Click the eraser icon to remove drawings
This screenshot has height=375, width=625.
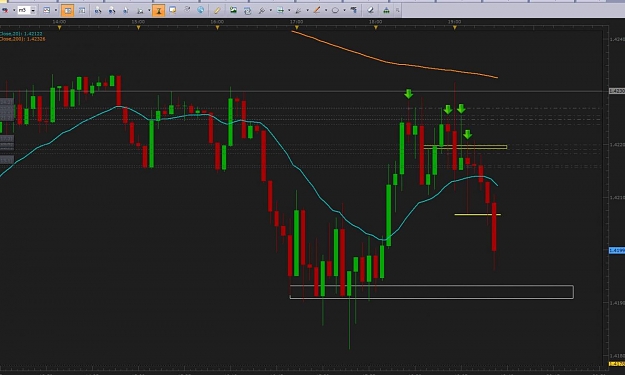[x=371, y=10]
